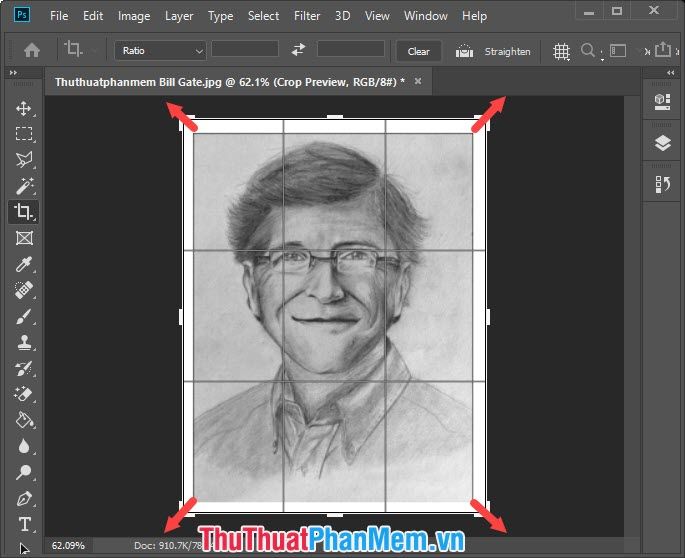The image size is (685, 558).
Task: Select the Paint Bucket tool
Action: 24,420
